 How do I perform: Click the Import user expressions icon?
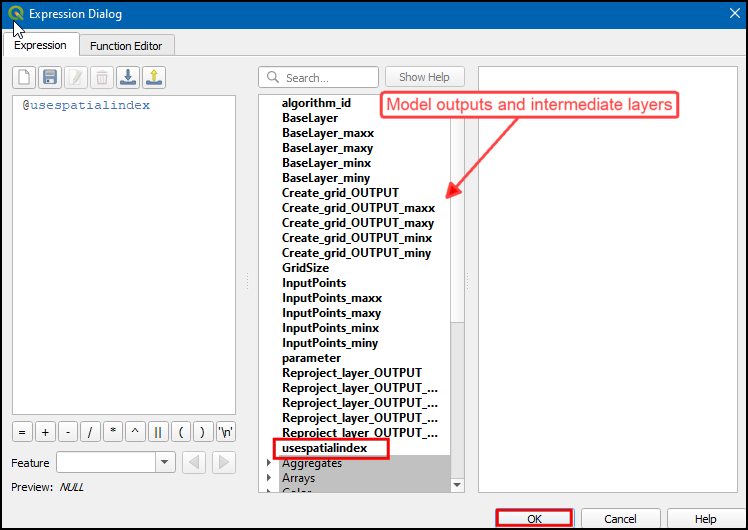[x=128, y=77]
